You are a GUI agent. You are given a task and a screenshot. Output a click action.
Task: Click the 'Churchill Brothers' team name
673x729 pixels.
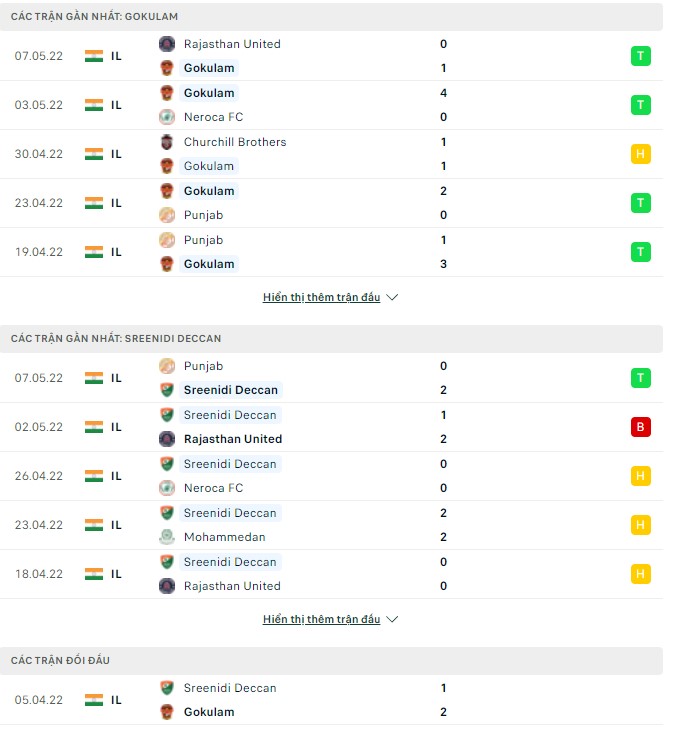(235, 142)
